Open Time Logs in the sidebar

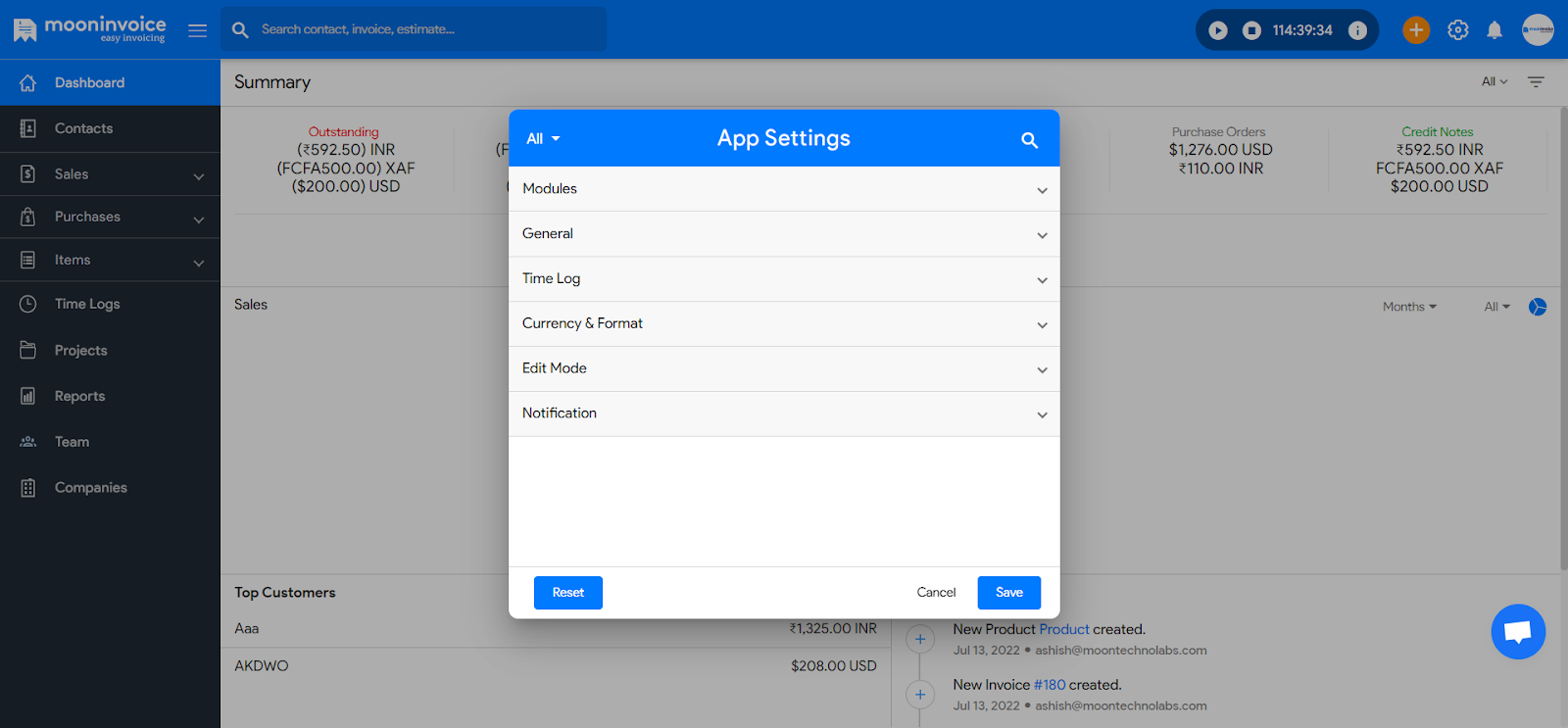(87, 305)
